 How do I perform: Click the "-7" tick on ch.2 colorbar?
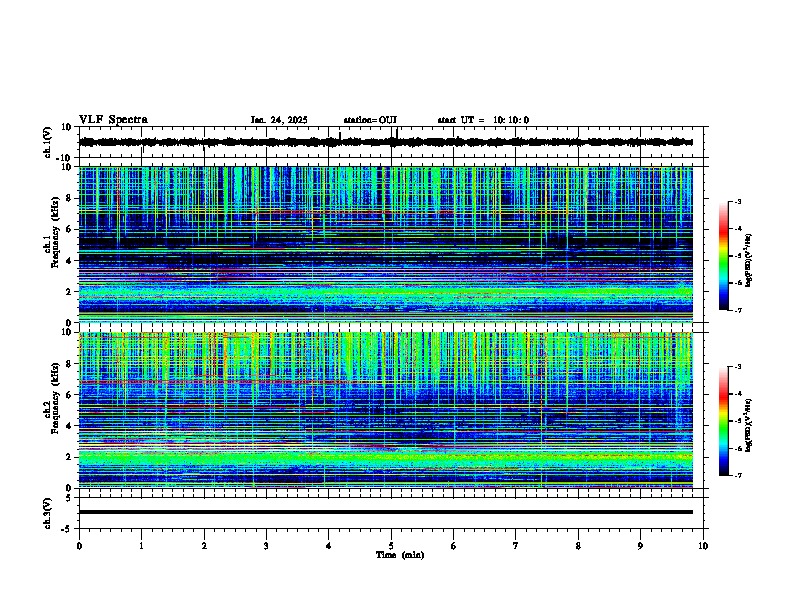737,475
